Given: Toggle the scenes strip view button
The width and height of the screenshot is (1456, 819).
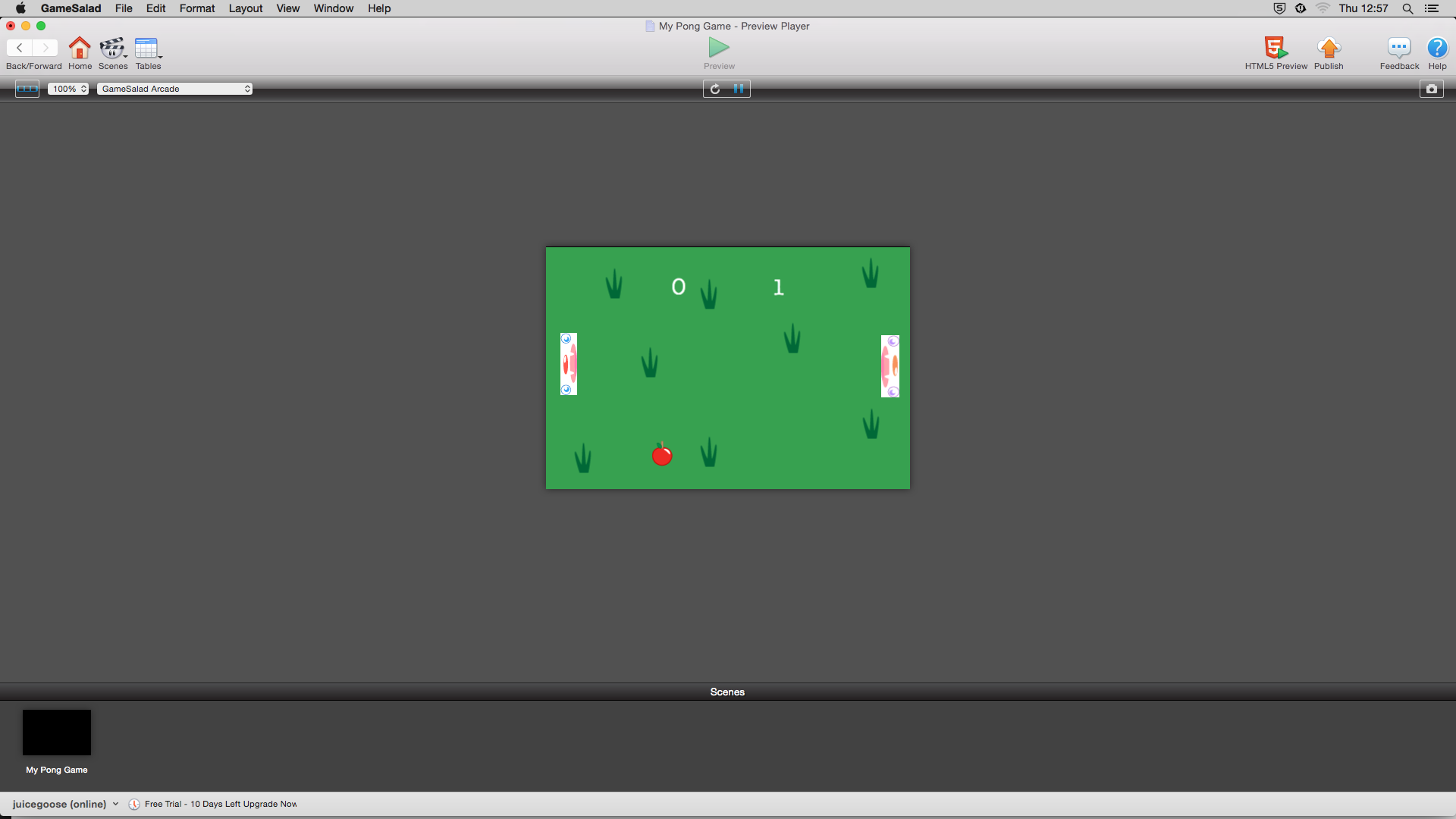Looking at the screenshot, I should tap(27, 89).
